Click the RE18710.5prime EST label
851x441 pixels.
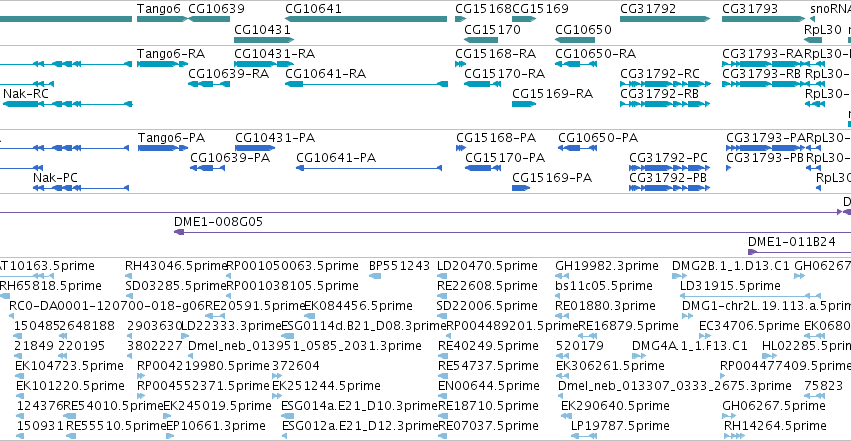(x=489, y=406)
